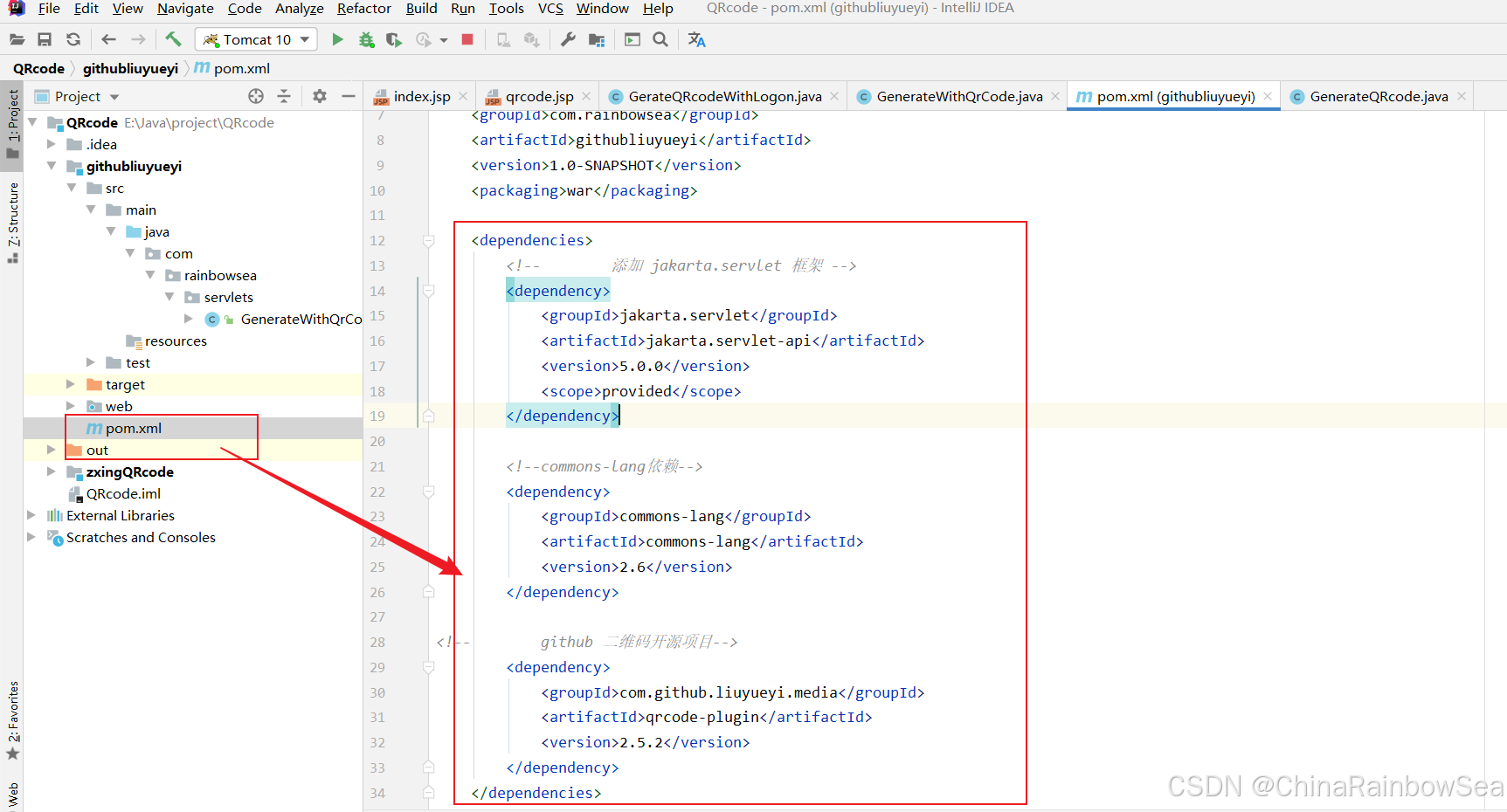Click the Translate toolbar icon
The width and height of the screenshot is (1507, 812).
696,39
